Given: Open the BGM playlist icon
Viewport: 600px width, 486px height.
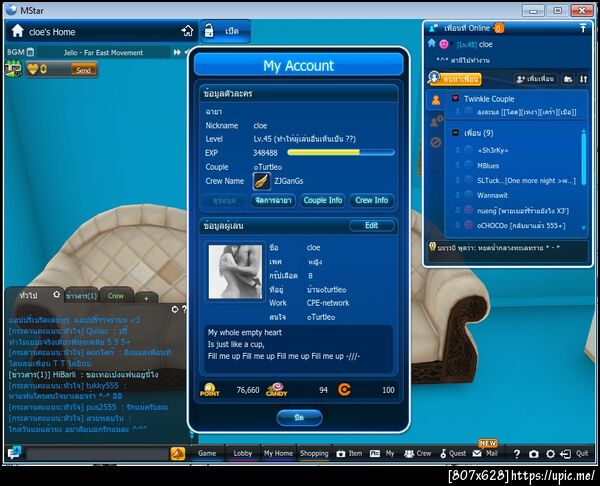Looking at the screenshot, I should coord(30,52).
